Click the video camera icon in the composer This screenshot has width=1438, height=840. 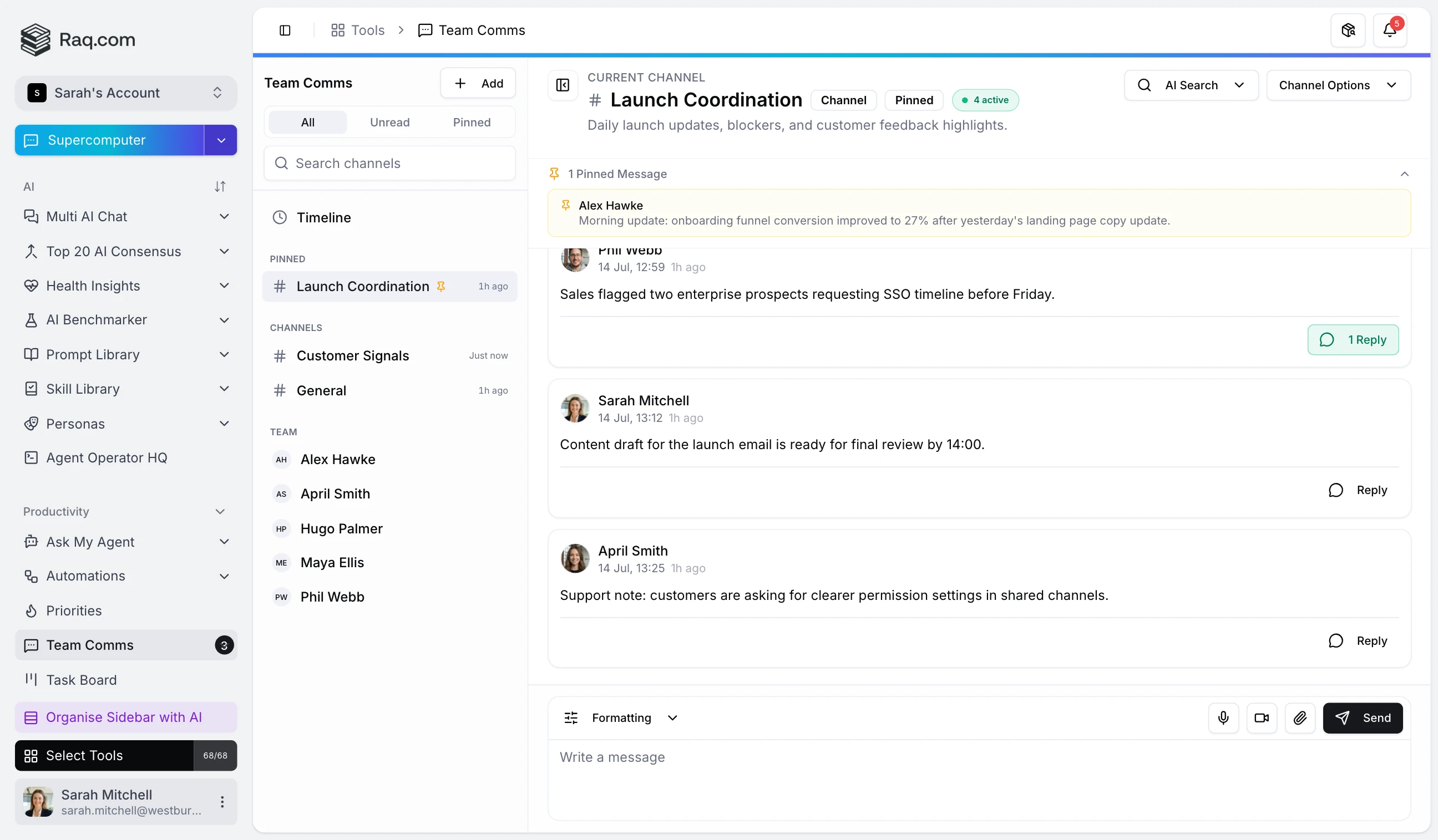click(1262, 717)
